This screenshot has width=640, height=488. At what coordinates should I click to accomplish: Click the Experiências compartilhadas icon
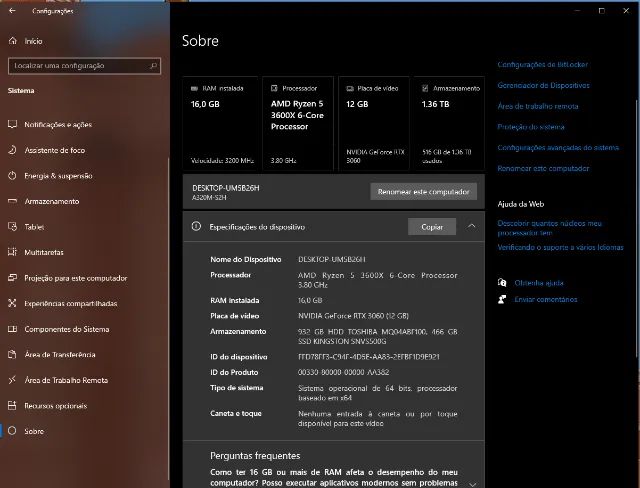[x=13, y=303]
